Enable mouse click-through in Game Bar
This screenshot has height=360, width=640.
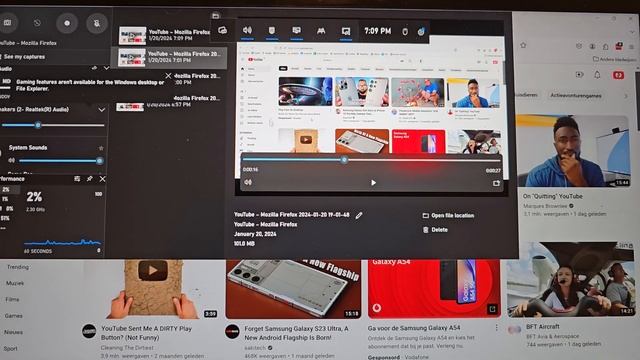[405, 31]
